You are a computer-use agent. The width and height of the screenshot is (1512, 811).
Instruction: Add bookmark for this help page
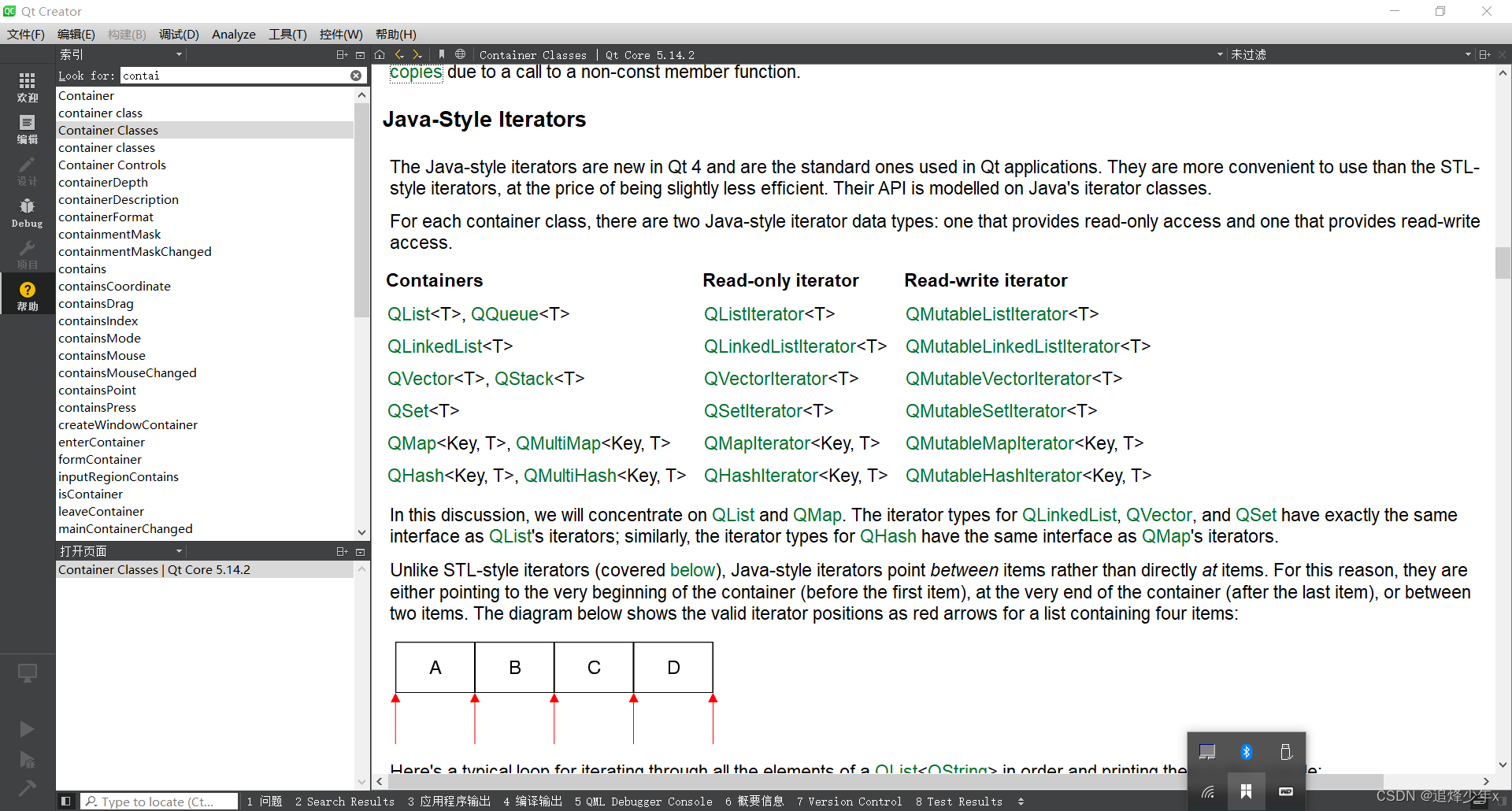(442, 54)
